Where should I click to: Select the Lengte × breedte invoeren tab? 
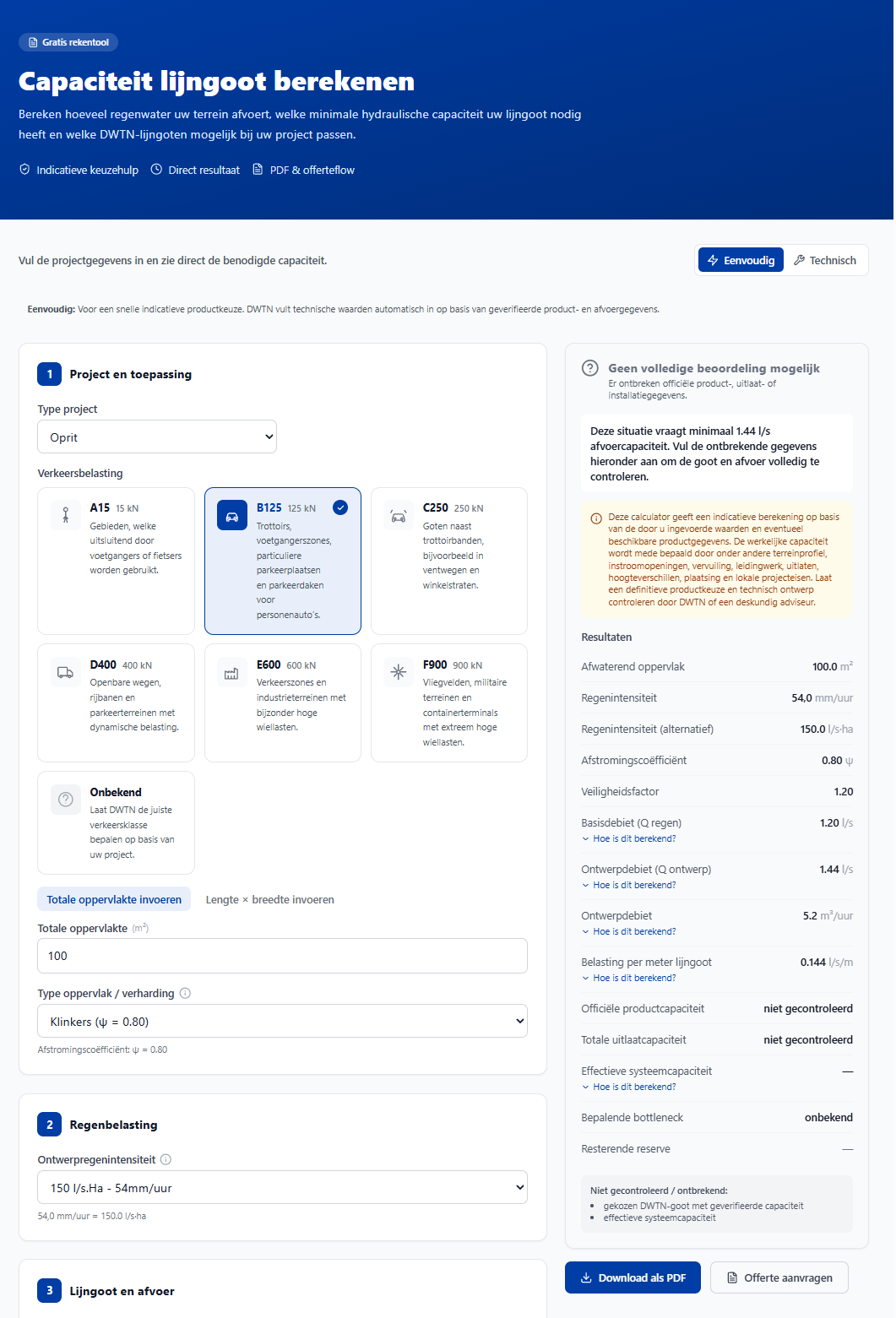pos(270,899)
